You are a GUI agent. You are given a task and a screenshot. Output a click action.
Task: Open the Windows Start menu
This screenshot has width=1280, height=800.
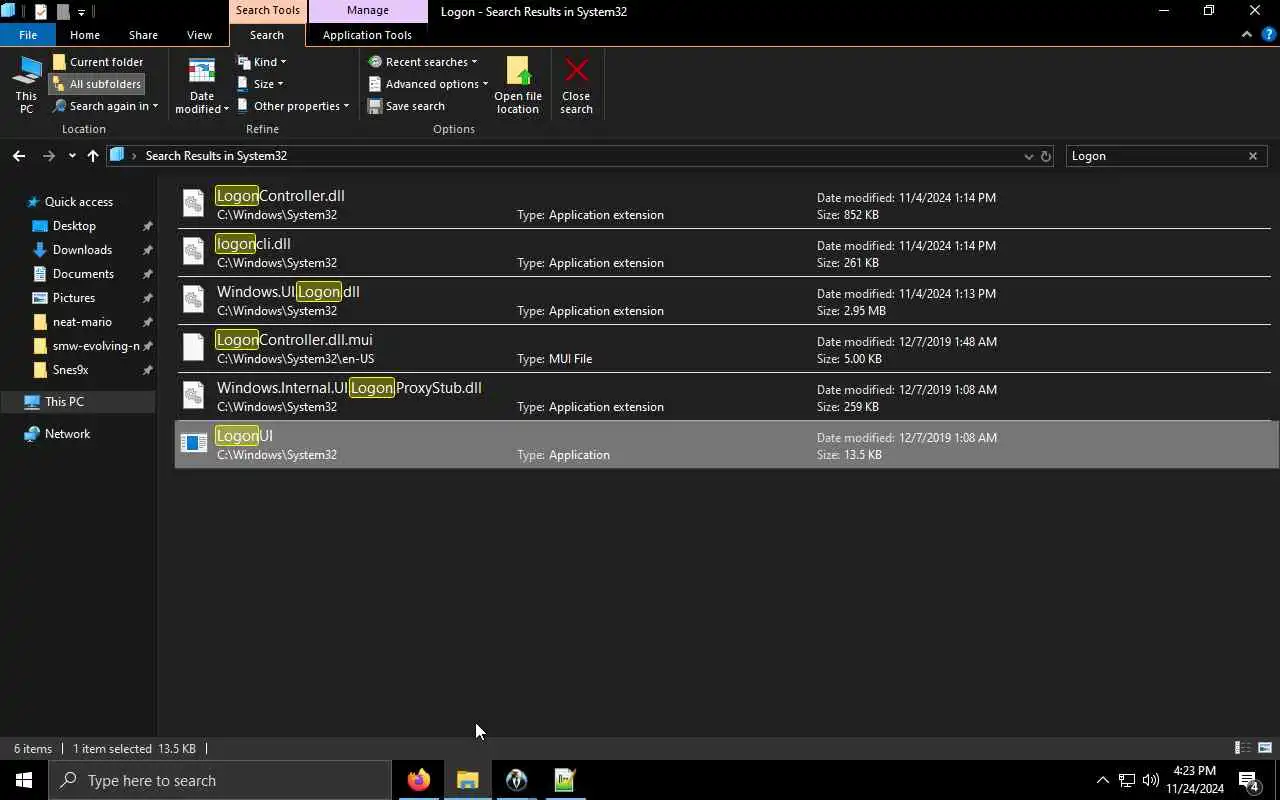click(x=24, y=780)
